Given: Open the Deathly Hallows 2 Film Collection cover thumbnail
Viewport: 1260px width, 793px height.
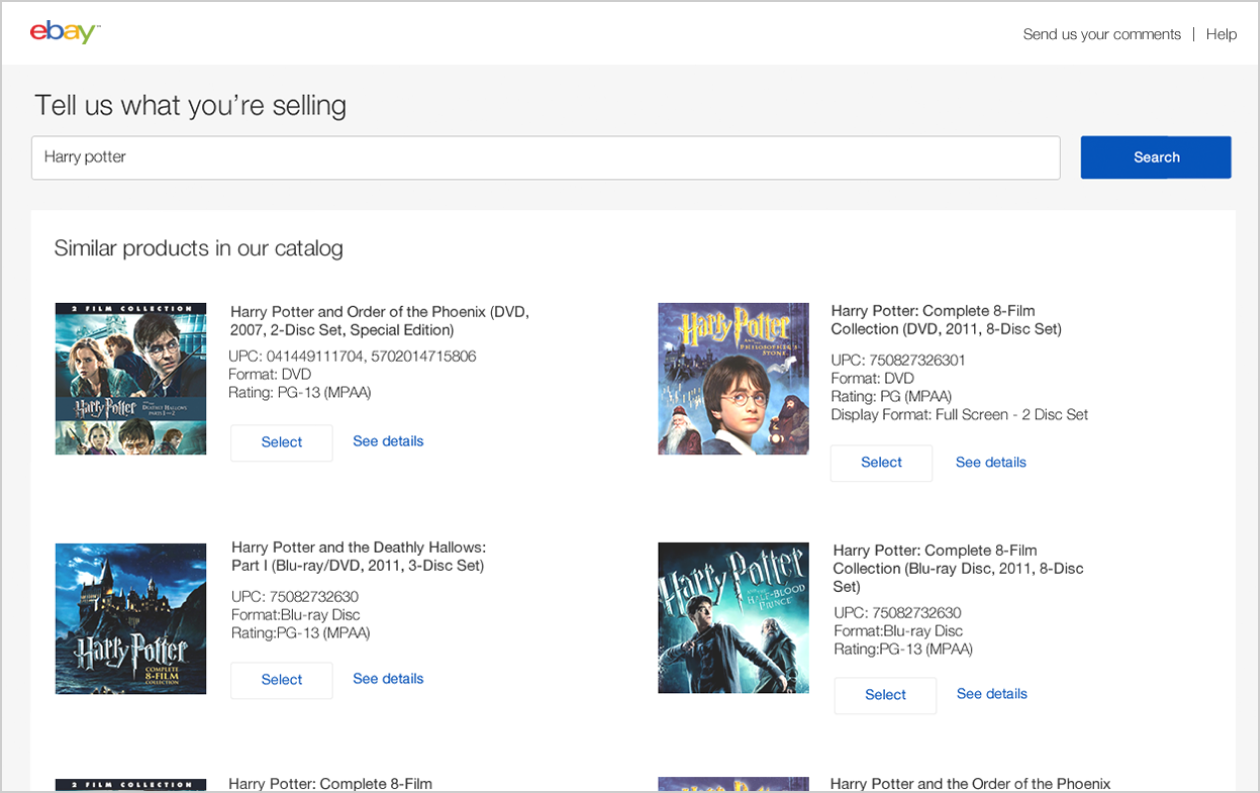Looking at the screenshot, I should (131, 379).
